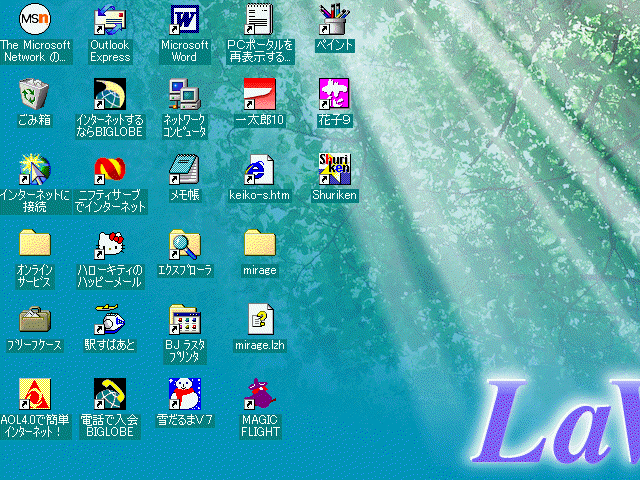Open the ペイント paint shortcut
Viewport: 640px width, 480px height.
point(334,19)
